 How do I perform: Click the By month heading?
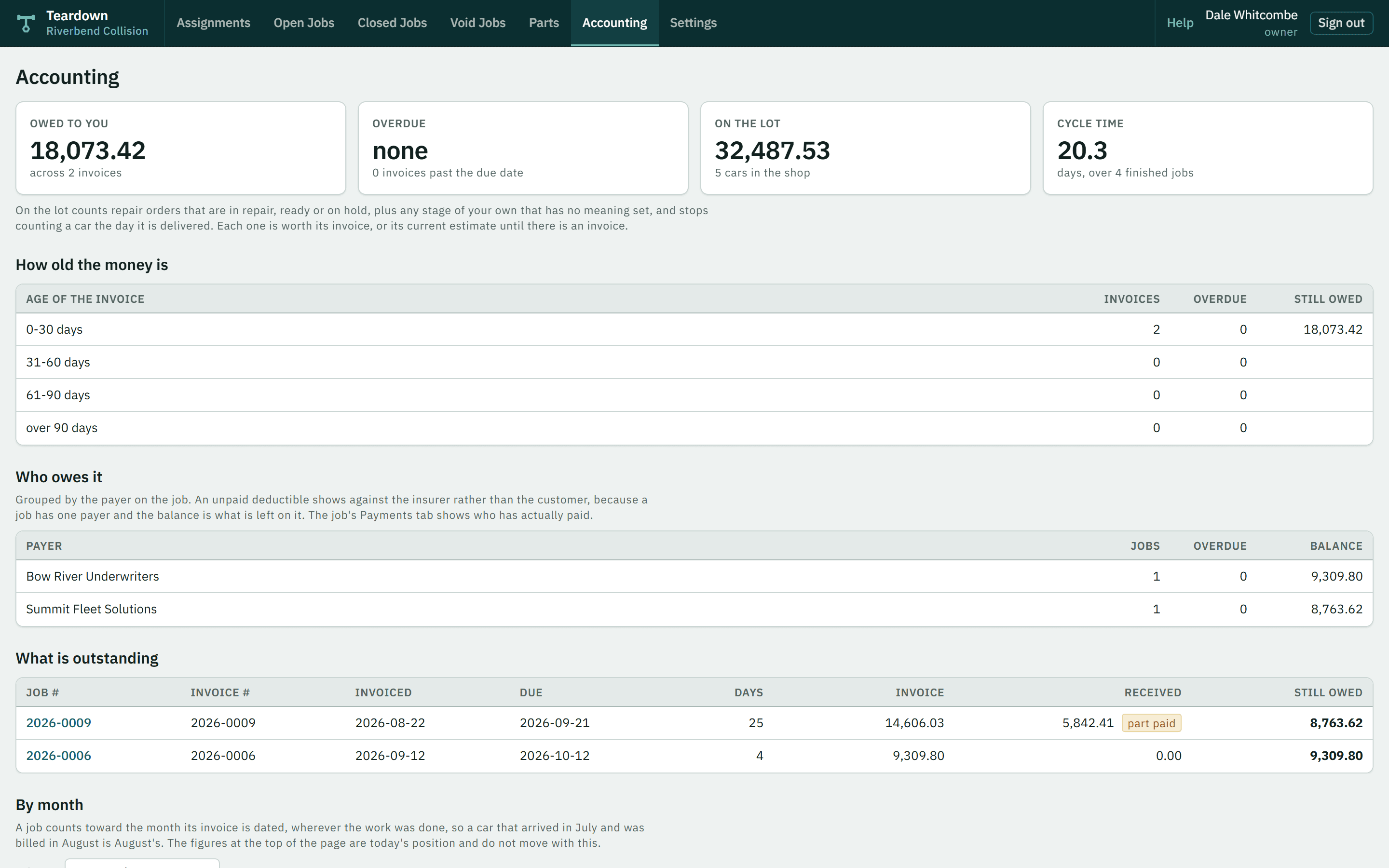49,805
